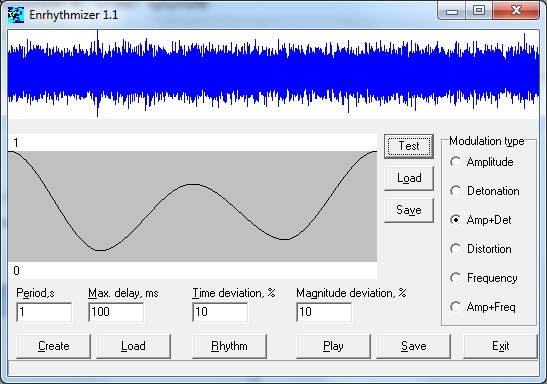This screenshot has height=384, width=547.
Task: Play the processed audio
Action: tap(333, 346)
